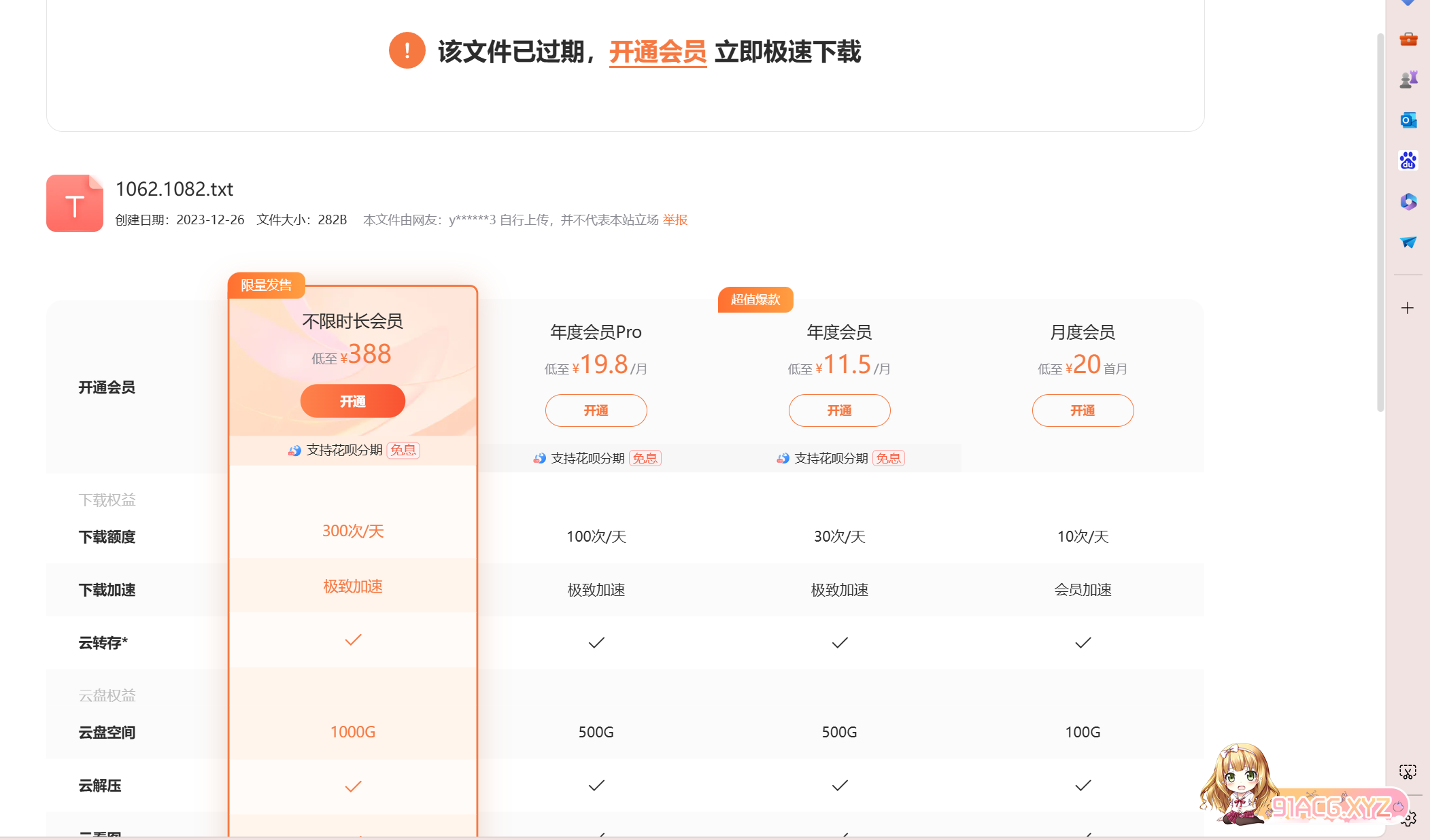Click the page vertical scrollbar
This screenshot has width=1430, height=840.
tap(1380, 224)
